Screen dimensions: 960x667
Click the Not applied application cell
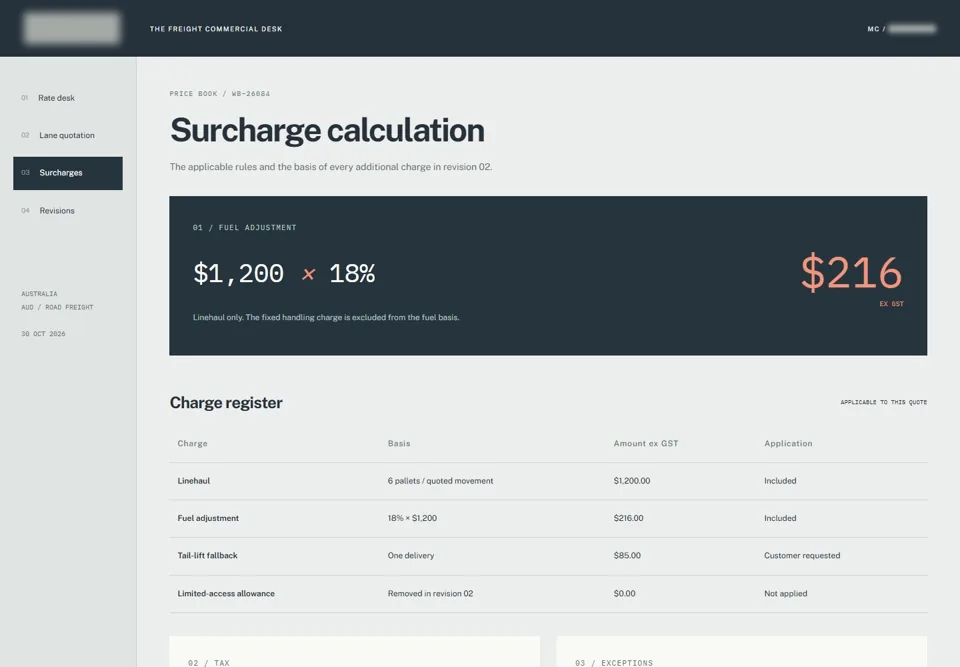786,594
